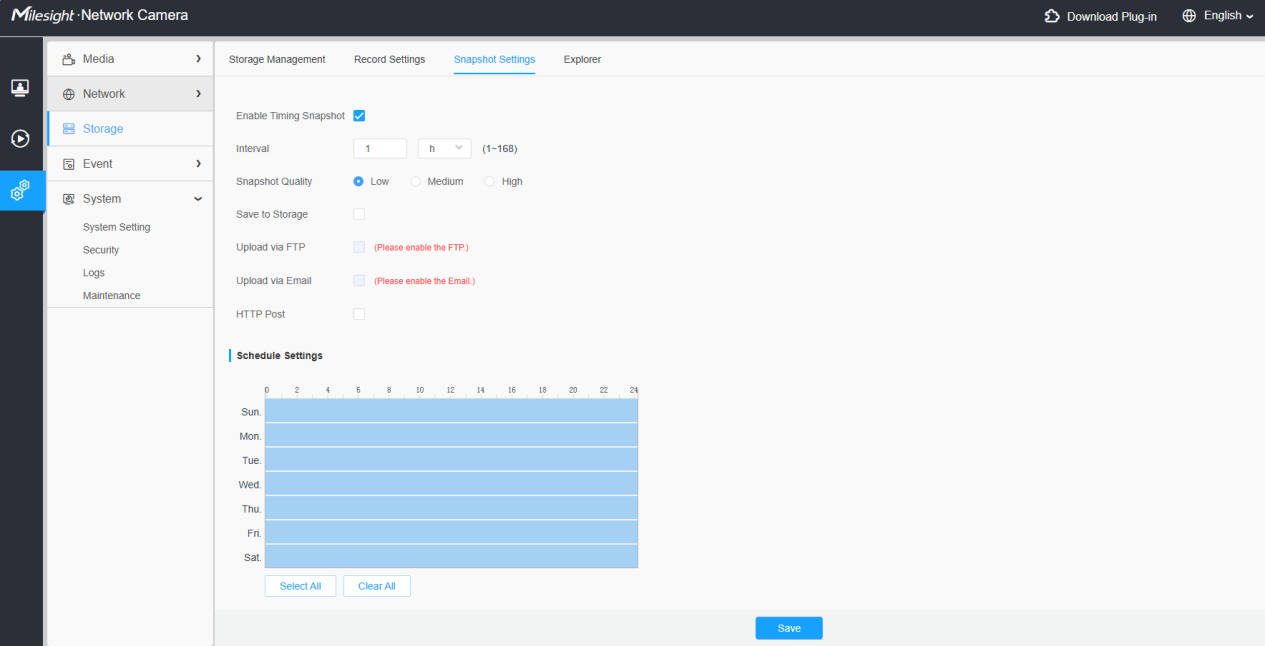
Task: Click the Sunday schedule row bar
Action: tap(451, 411)
